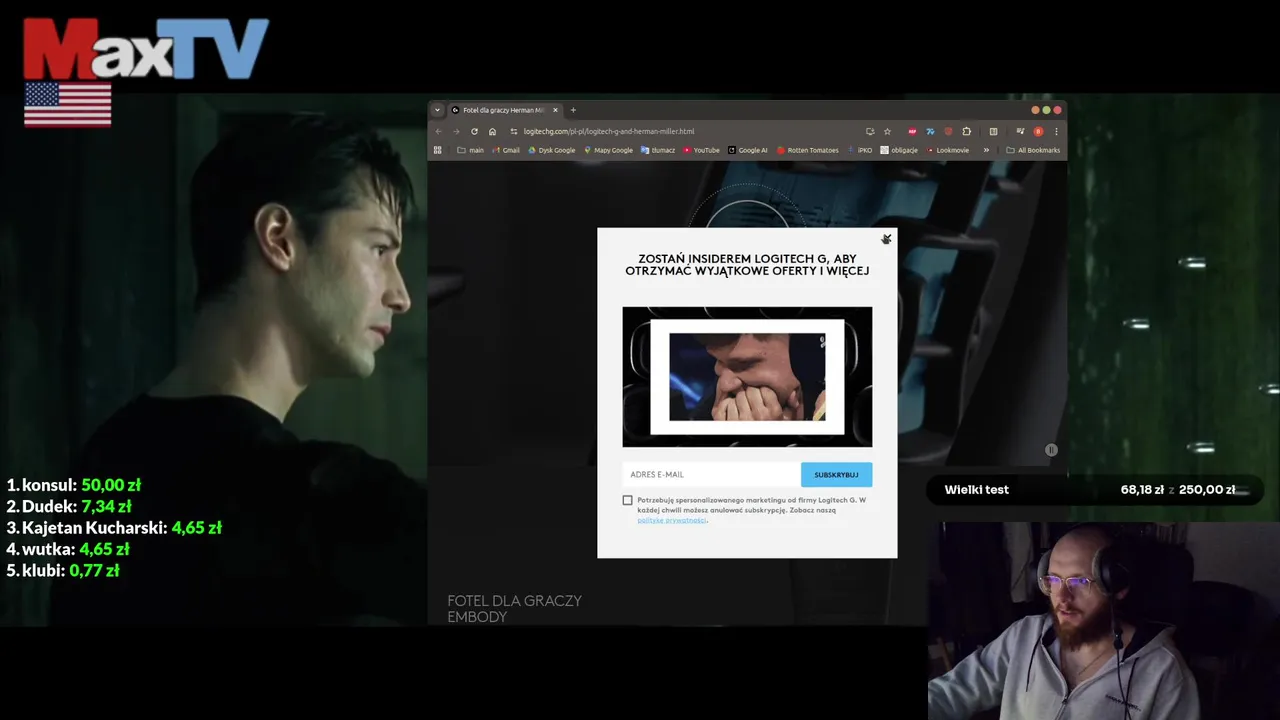Bookmark this page with the star icon
Screen dimensions: 1280x720
click(x=887, y=131)
